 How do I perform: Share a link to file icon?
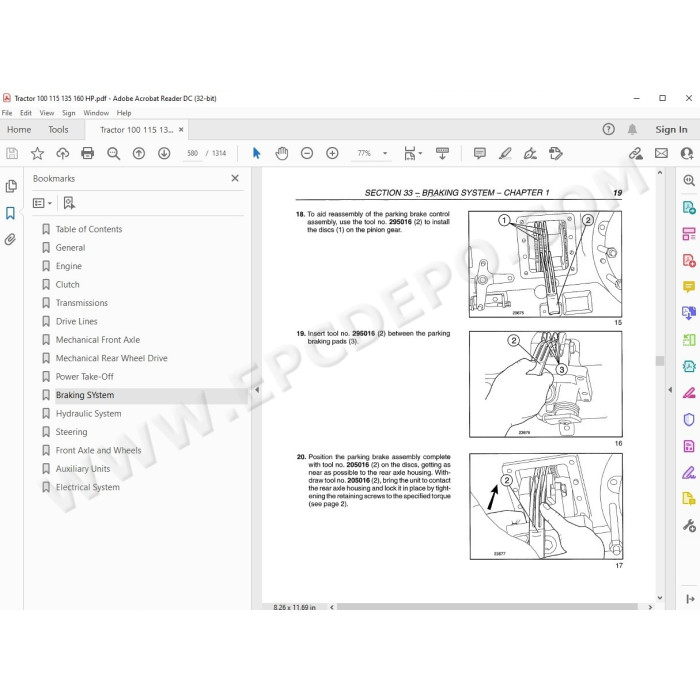(x=636, y=154)
